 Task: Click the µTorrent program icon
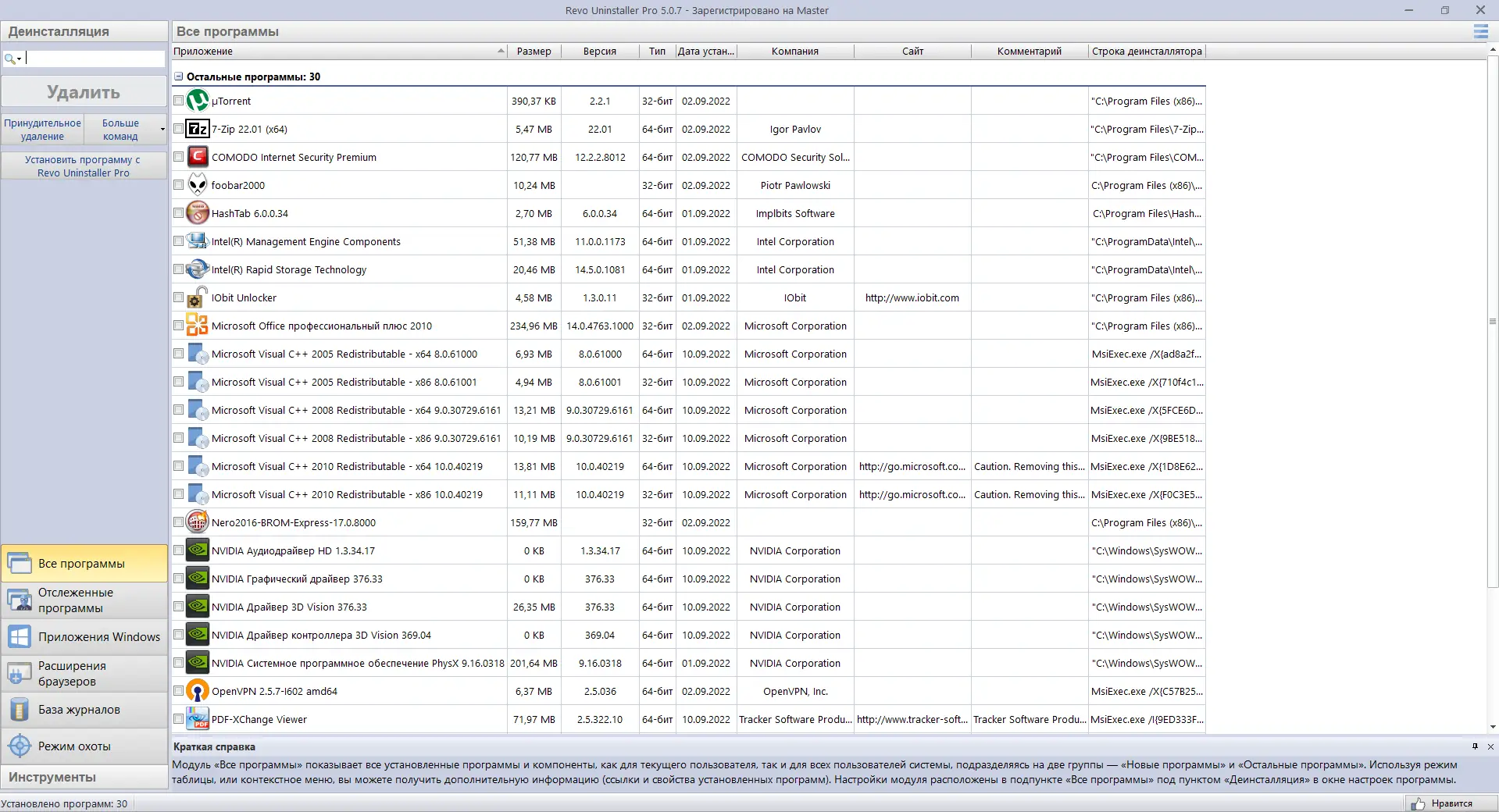198,101
